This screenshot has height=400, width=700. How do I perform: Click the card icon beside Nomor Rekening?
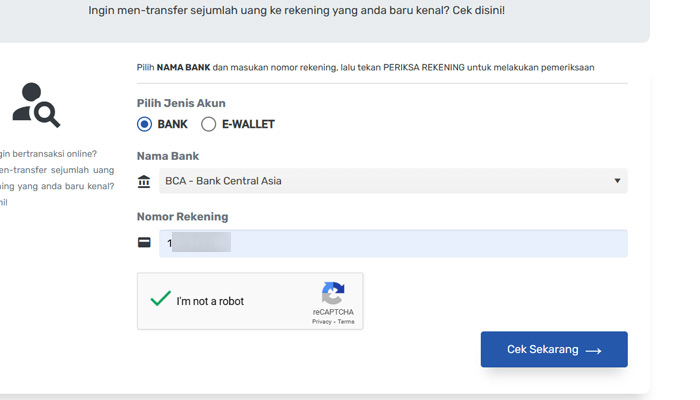click(x=144, y=242)
